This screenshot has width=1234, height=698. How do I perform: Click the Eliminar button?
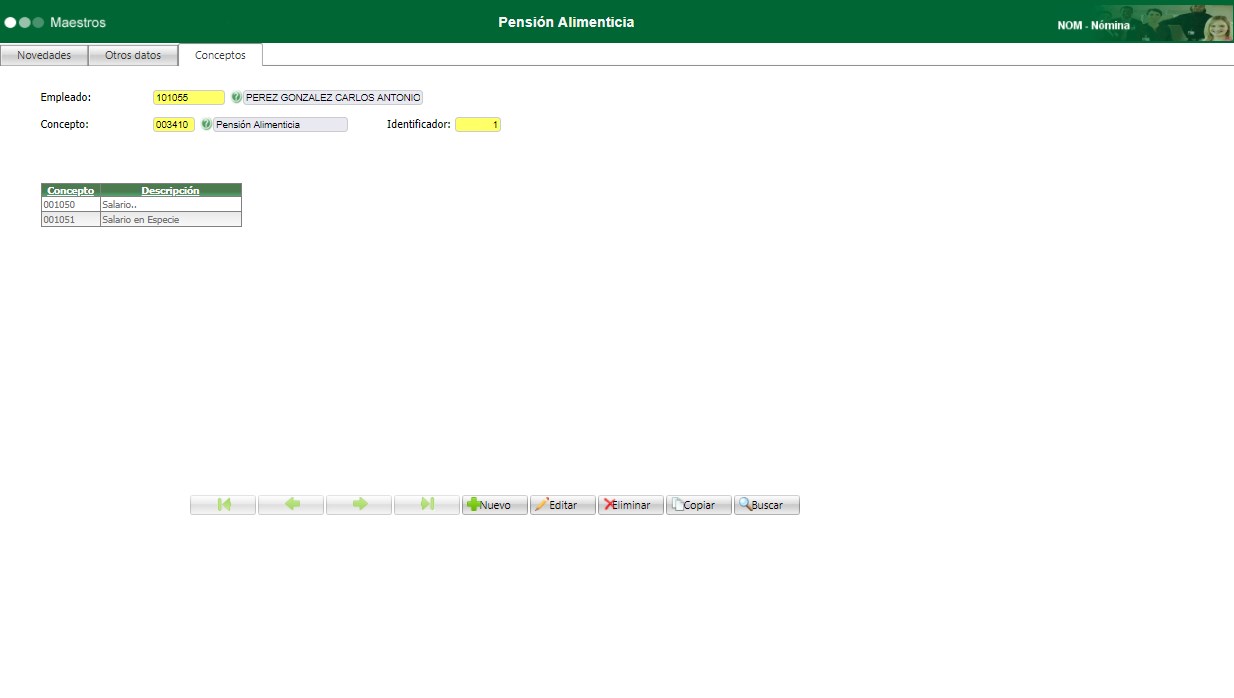click(631, 505)
